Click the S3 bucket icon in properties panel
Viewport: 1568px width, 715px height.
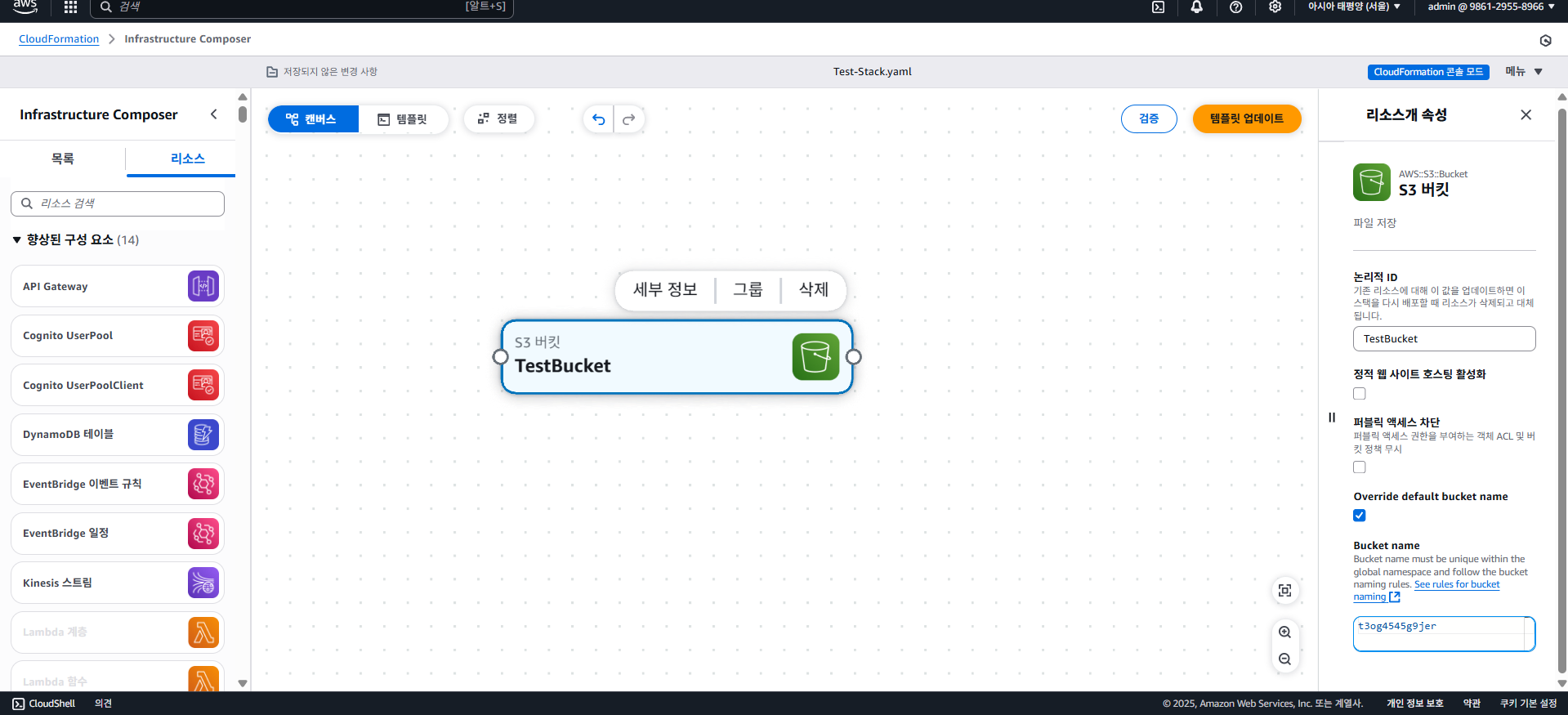pyautogui.click(x=1371, y=182)
